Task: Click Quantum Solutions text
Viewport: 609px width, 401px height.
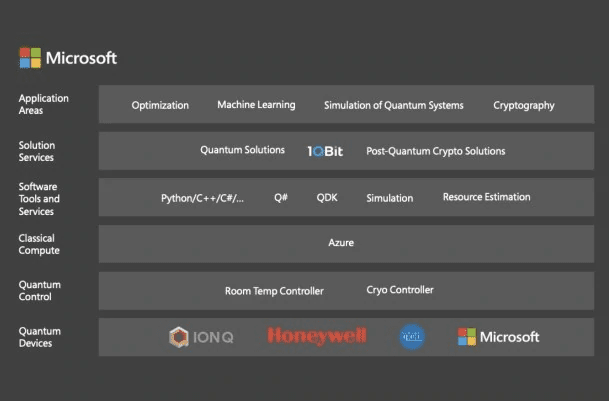Action: (x=242, y=150)
